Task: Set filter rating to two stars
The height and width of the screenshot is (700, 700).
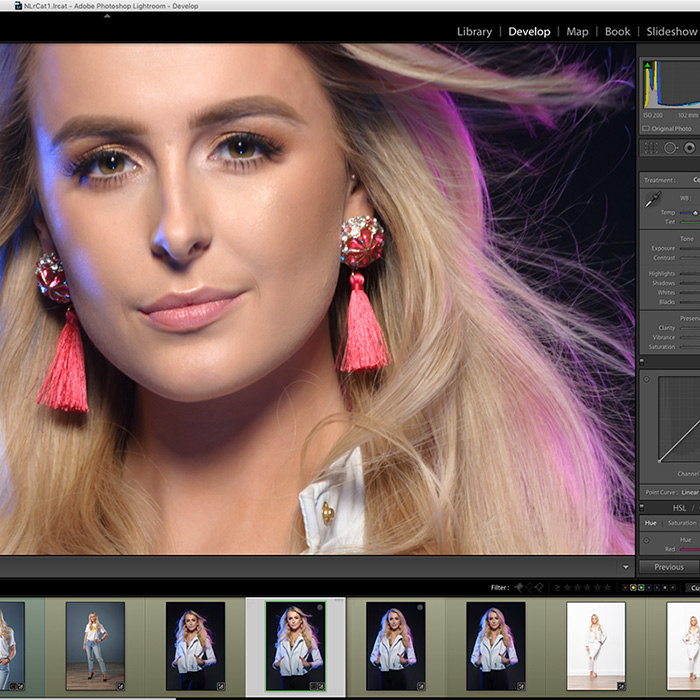Action: (x=577, y=588)
